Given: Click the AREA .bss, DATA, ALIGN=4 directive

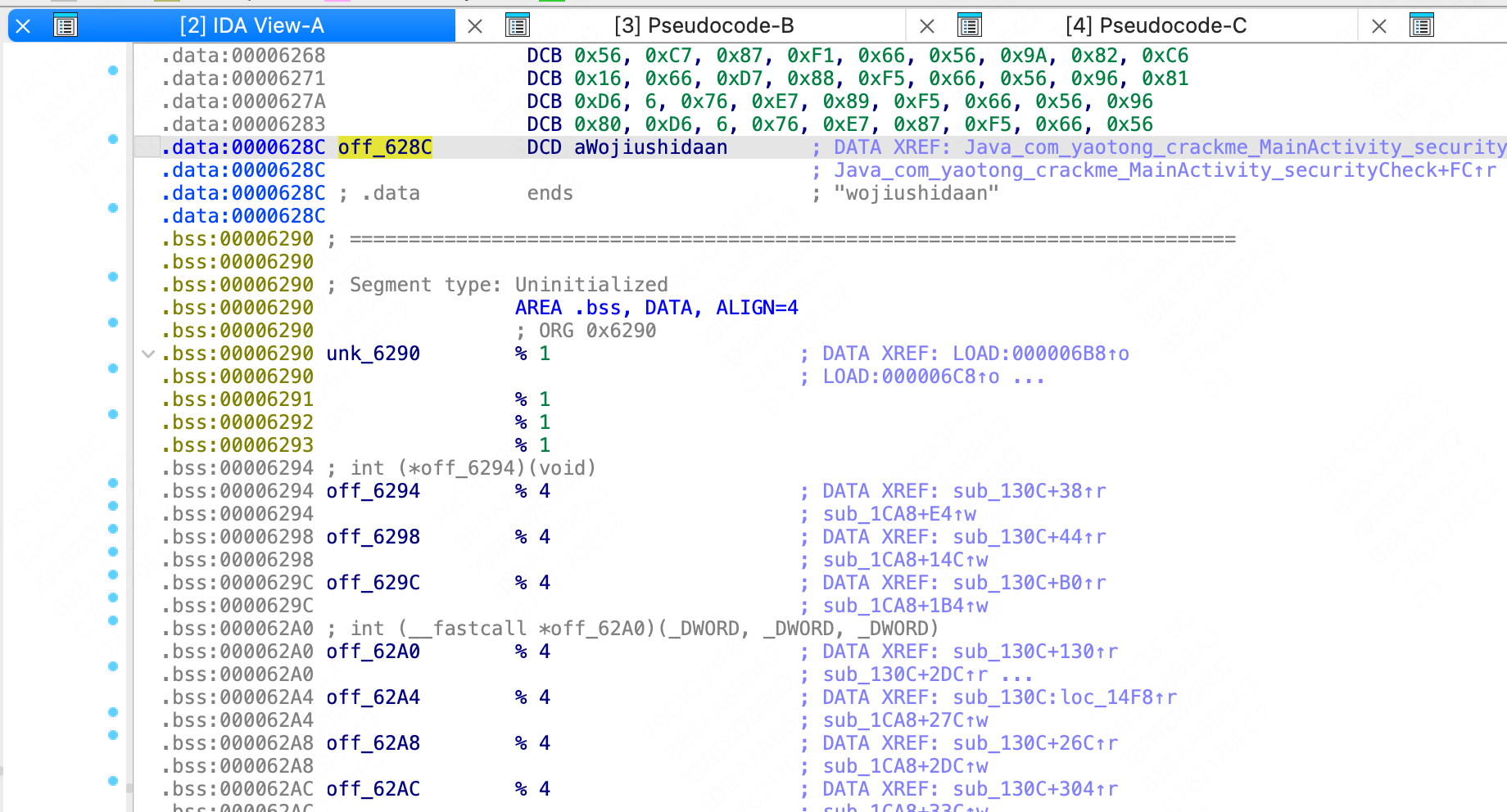Looking at the screenshot, I should click(x=656, y=308).
